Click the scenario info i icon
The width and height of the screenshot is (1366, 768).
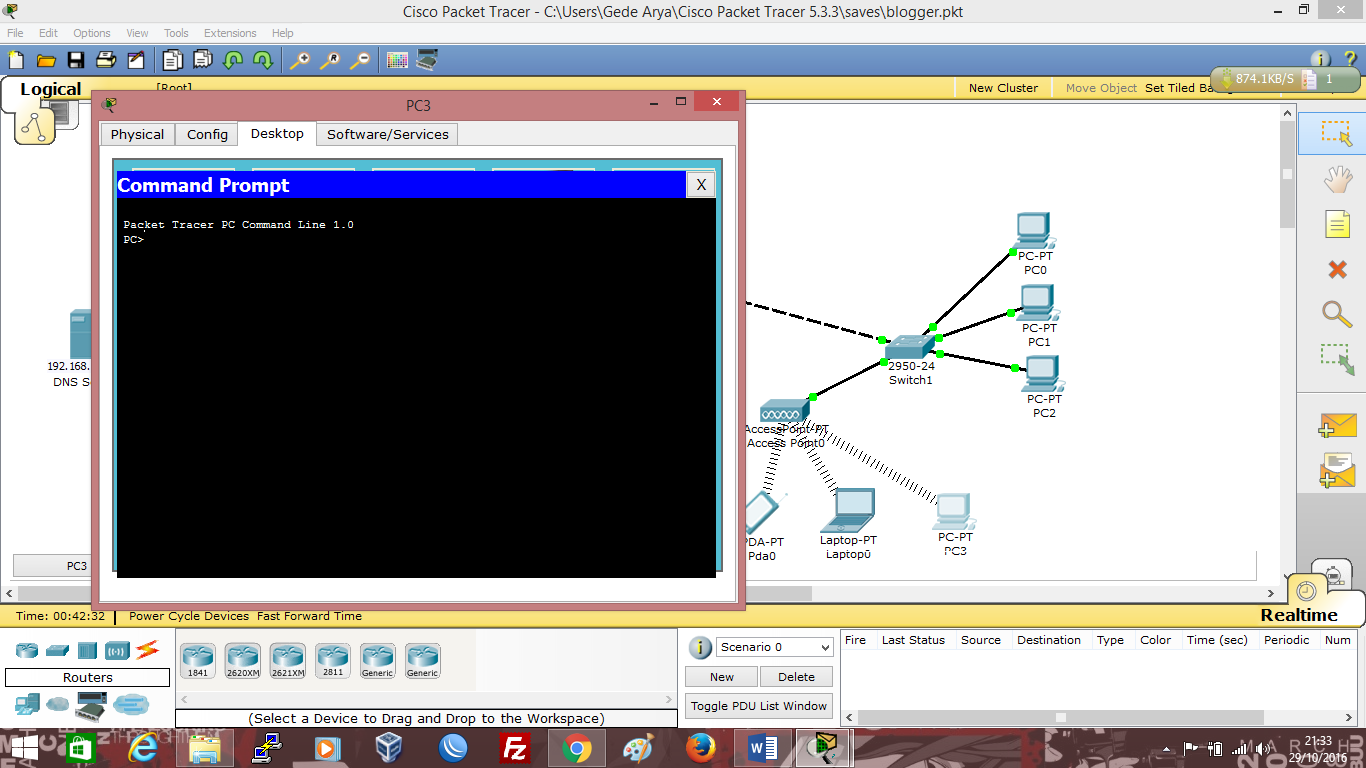point(700,647)
